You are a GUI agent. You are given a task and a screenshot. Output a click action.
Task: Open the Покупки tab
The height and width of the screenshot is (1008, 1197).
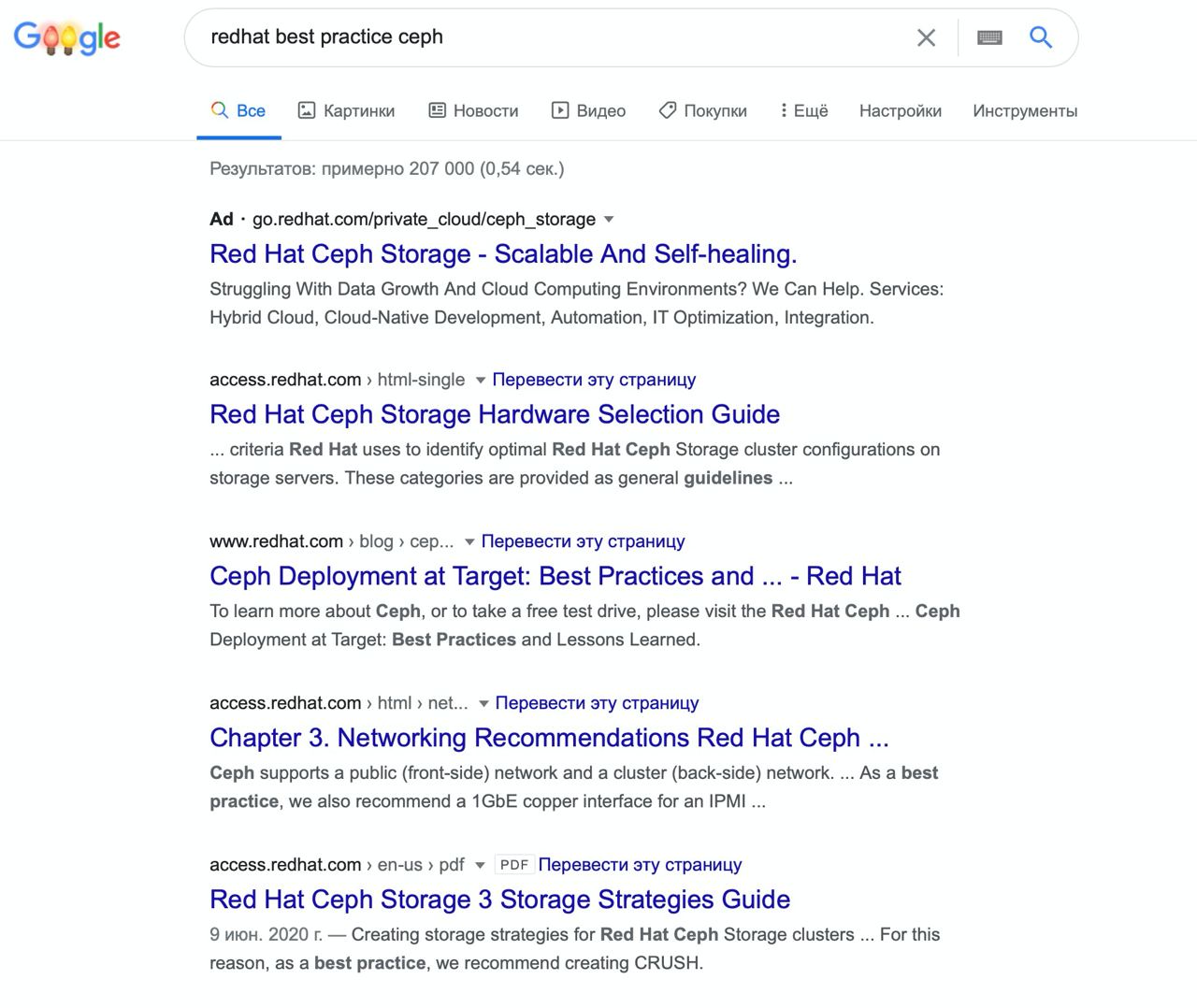coord(702,110)
